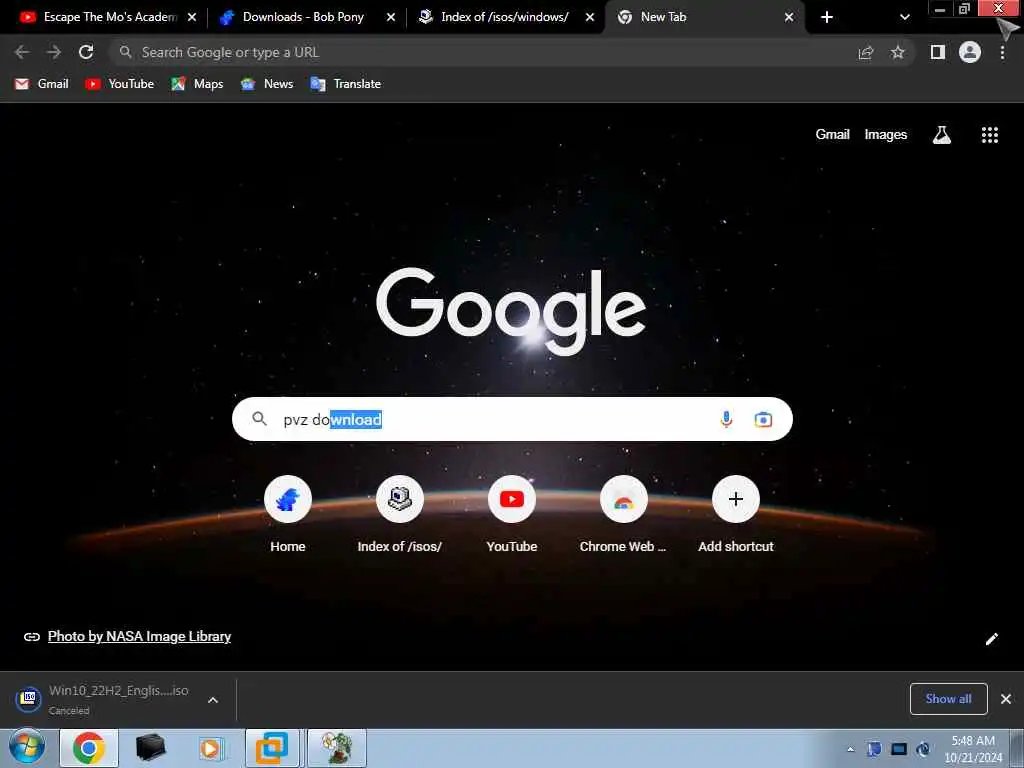Open the media player taskbar icon

point(210,748)
